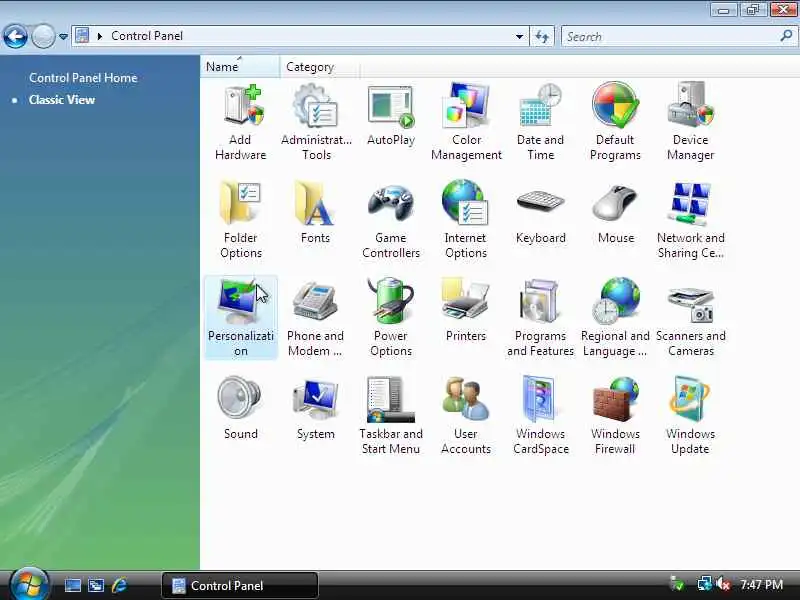
Task: Open Folder Options
Action: (240, 219)
